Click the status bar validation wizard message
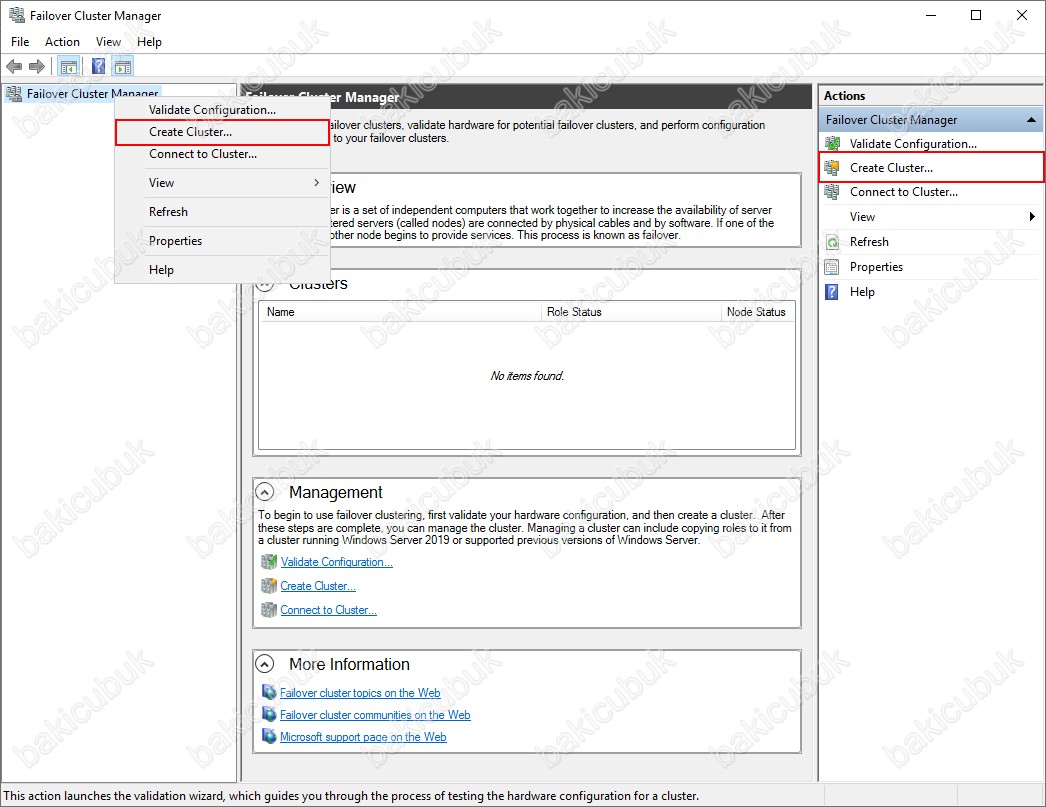Screen dimensions: 1046x807 tap(351, 796)
